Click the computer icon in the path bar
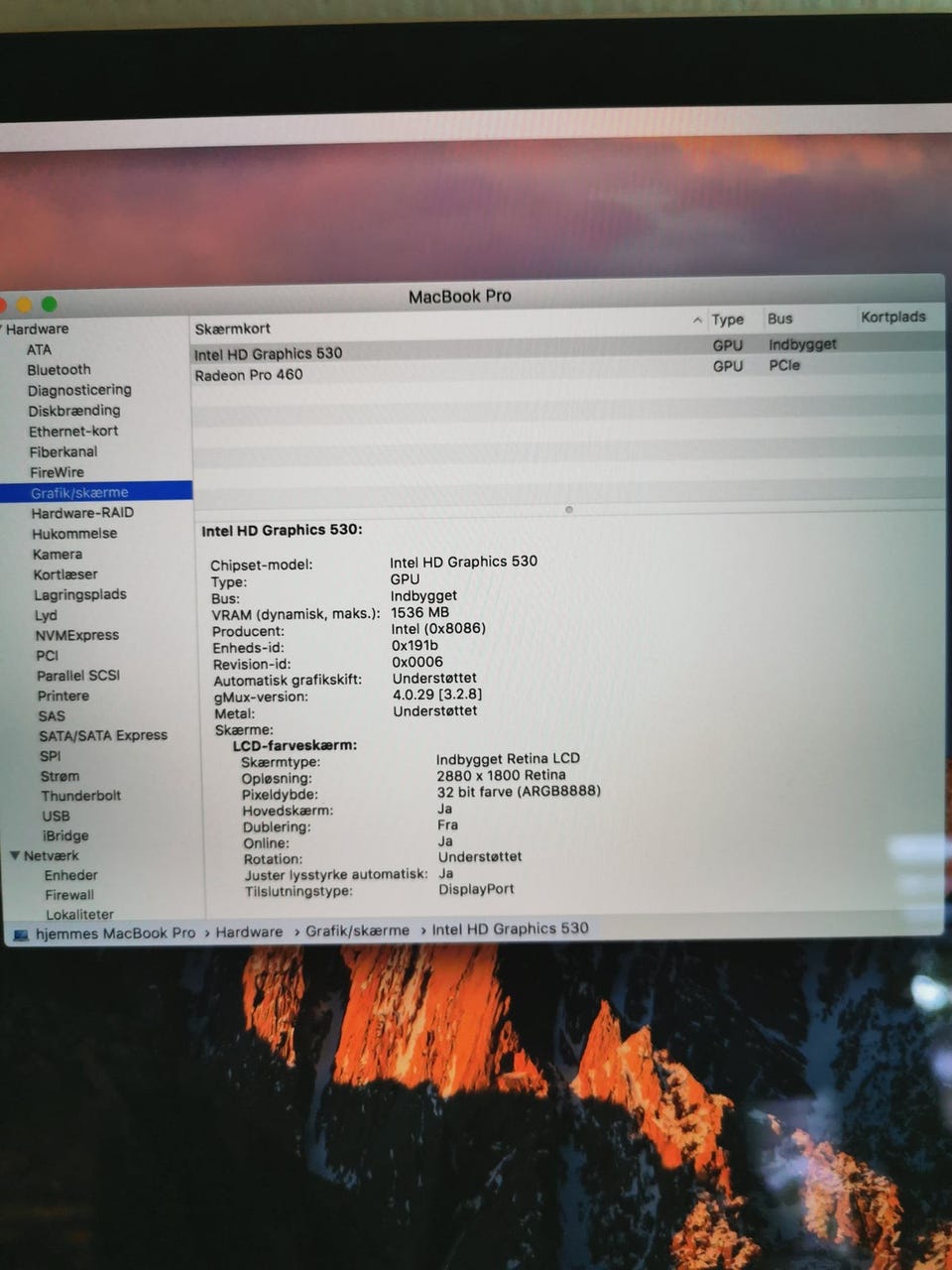 point(21,935)
